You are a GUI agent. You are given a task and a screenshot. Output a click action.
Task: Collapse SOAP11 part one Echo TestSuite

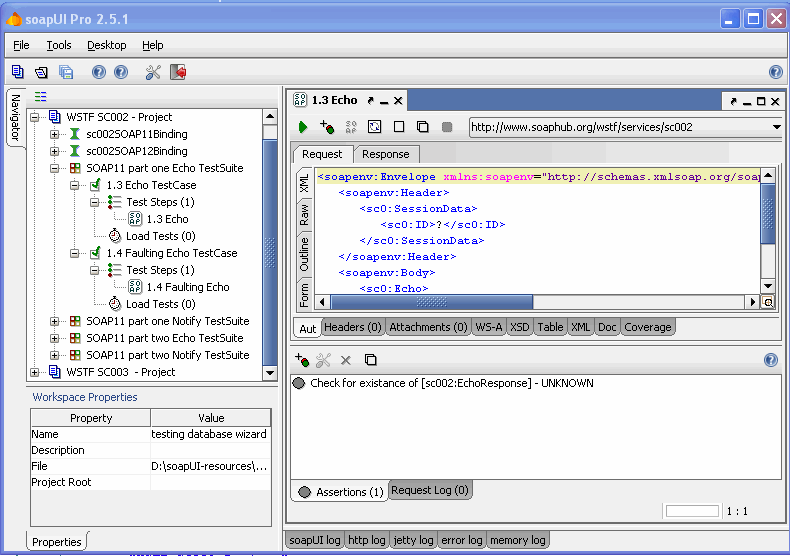tap(54, 168)
